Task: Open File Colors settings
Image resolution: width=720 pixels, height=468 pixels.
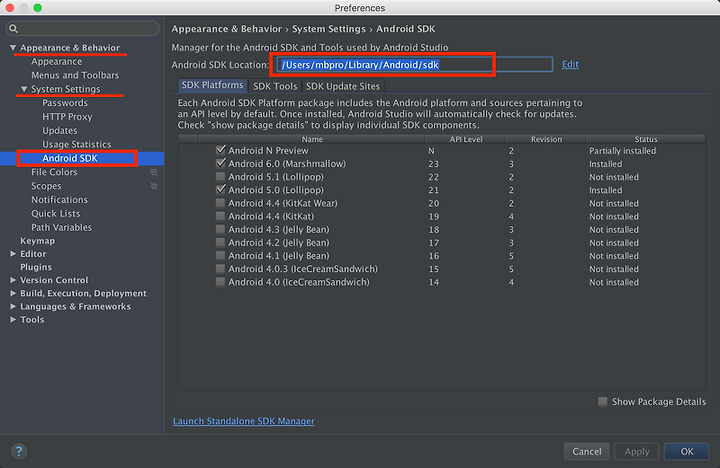Action: point(54,172)
